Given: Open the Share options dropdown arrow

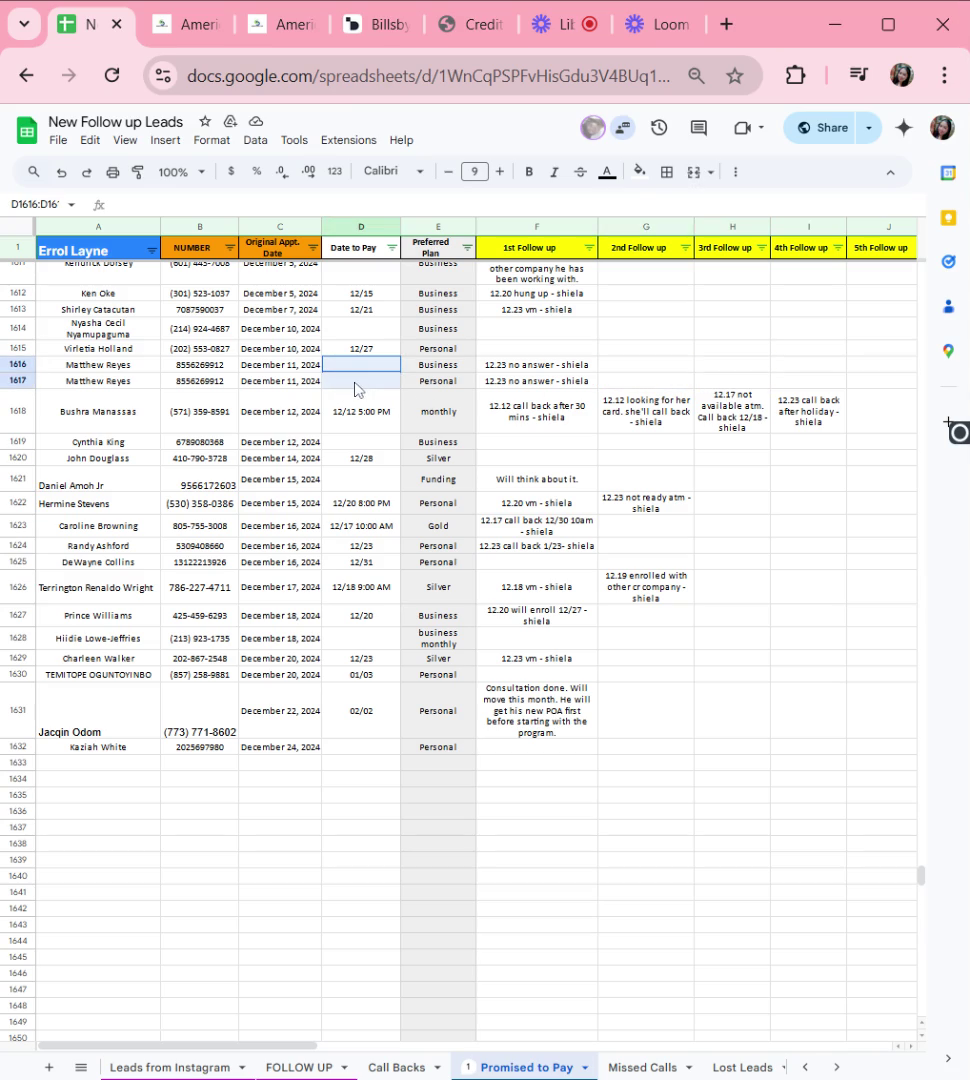Looking at the screenshot, I should (x=869, y=128).
